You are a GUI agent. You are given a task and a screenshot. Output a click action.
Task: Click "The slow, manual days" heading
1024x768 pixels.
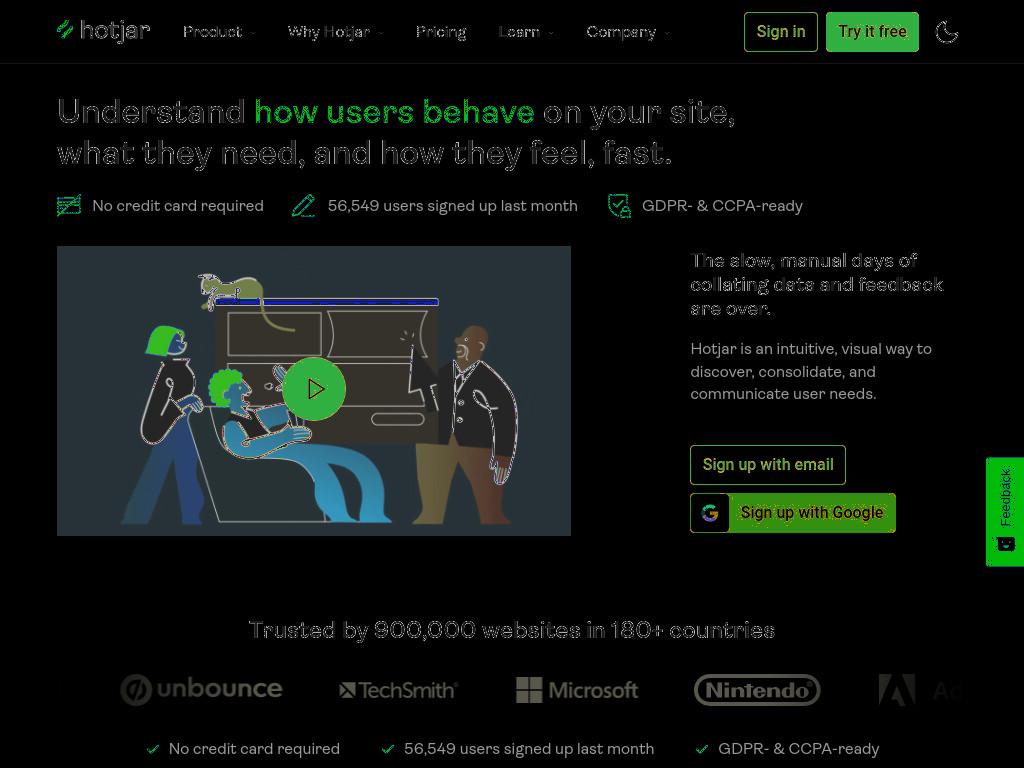(x=817, y=284)
